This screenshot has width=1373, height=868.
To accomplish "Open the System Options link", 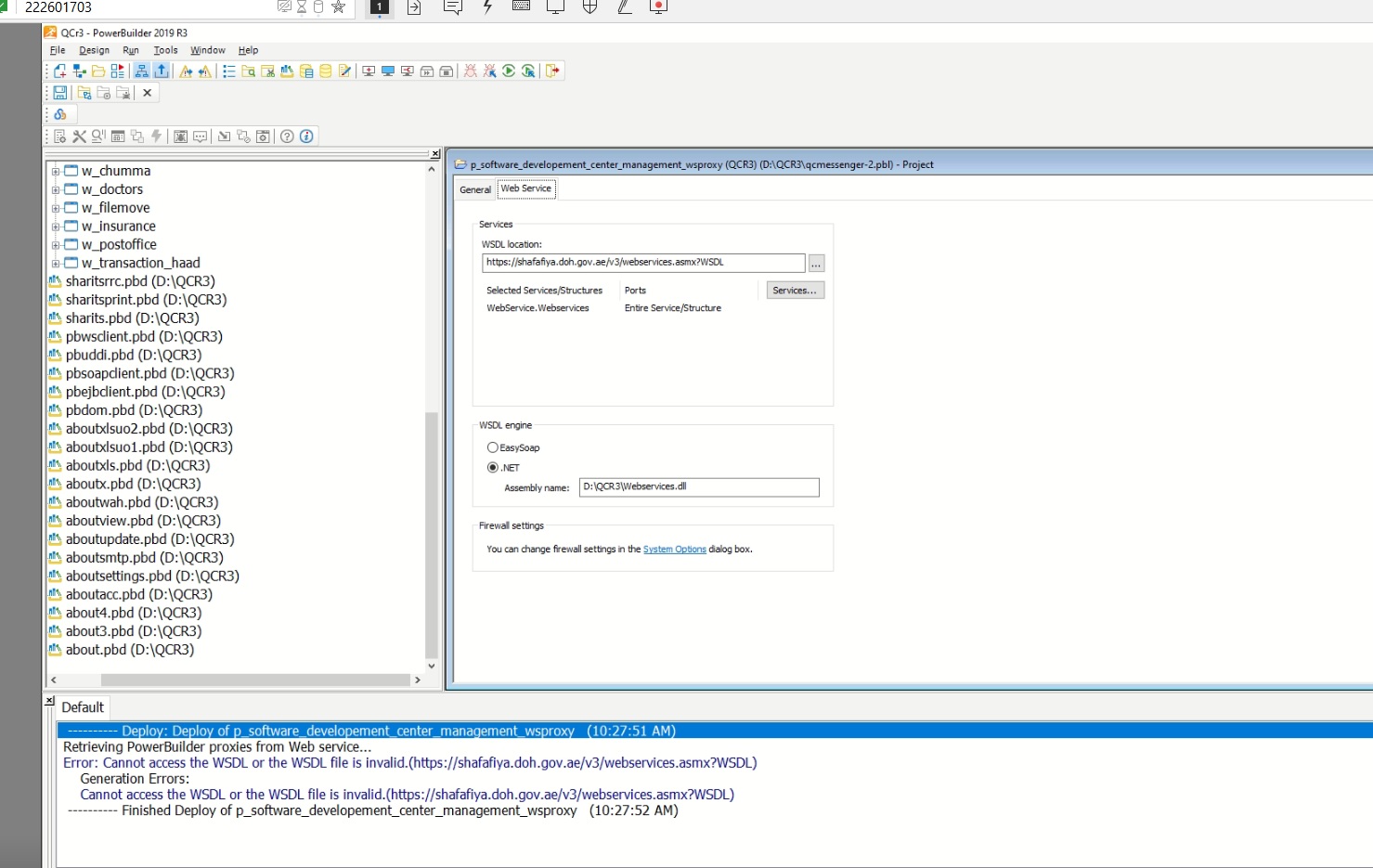I will 674,550.
